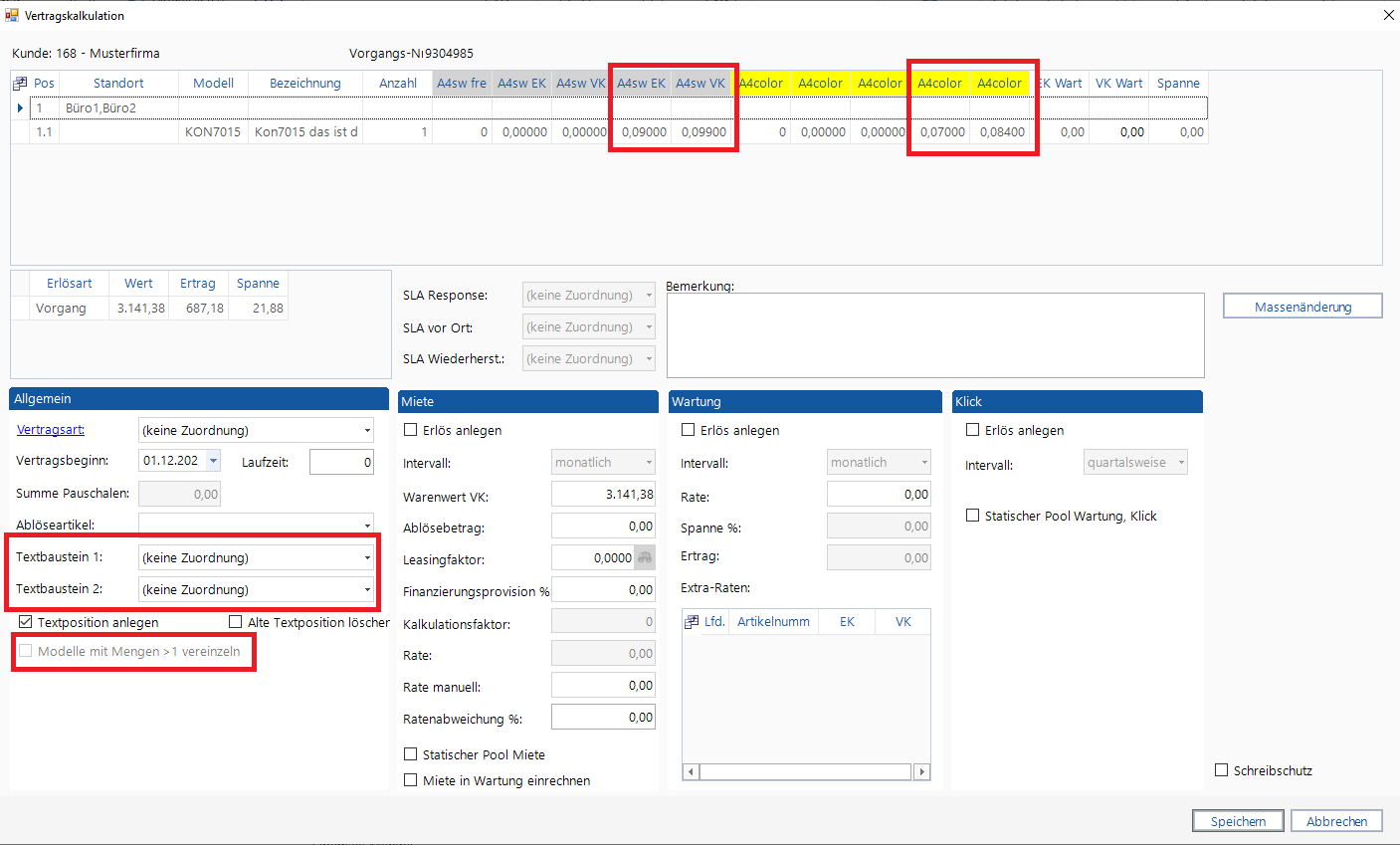Image resolution: width=1400 pixels, height=845 pixels.
Task: Click the row indicator arrow for position 1
Action: pyautogui.click(x=20, y=107)
